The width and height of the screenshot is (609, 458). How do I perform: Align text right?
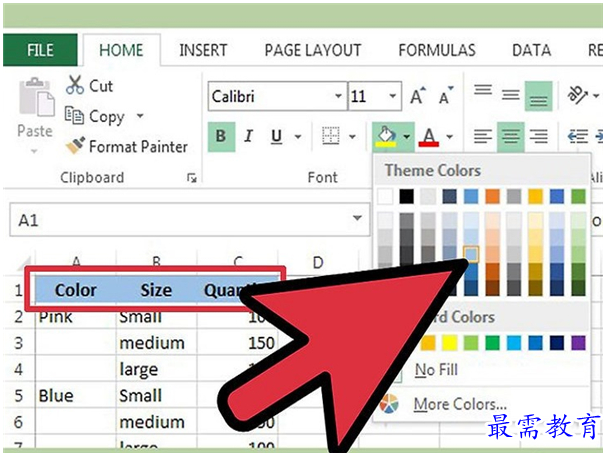point(539,136)
